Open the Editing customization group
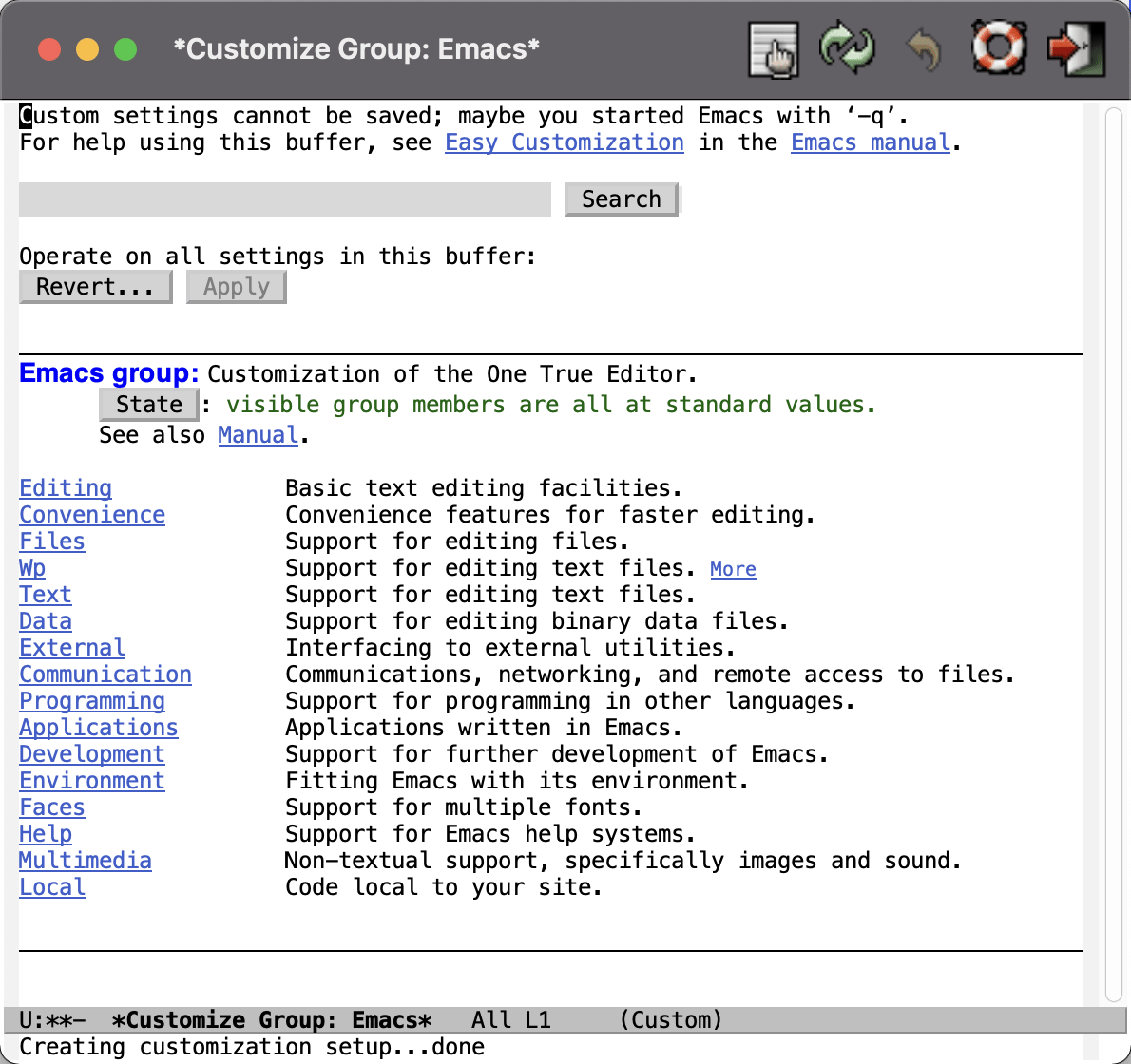1131x1064 pixels. point(65,487)
